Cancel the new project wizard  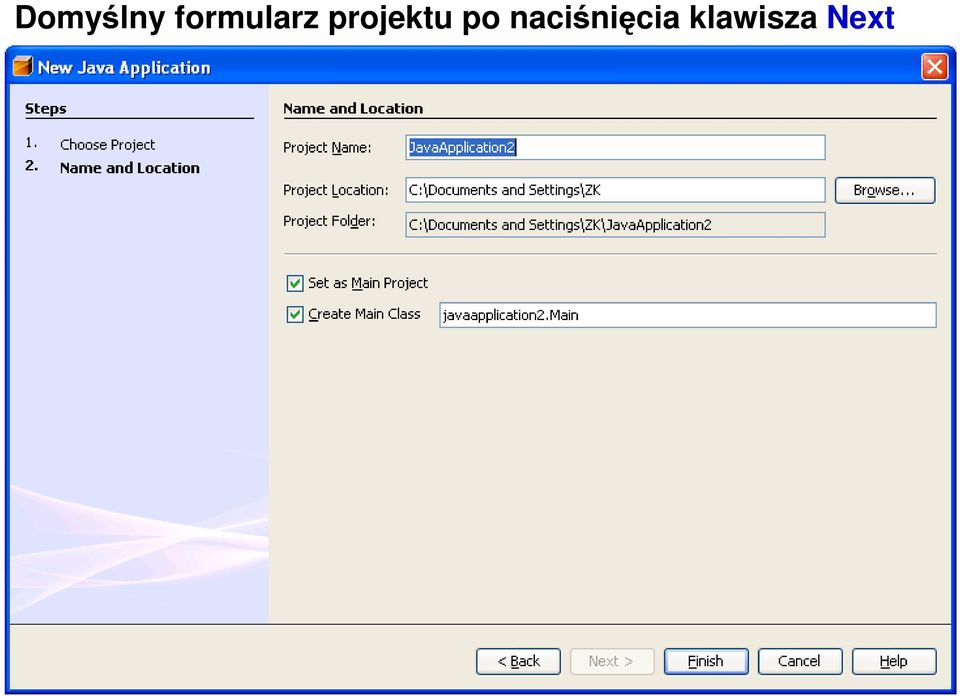[x=800, y=661]
